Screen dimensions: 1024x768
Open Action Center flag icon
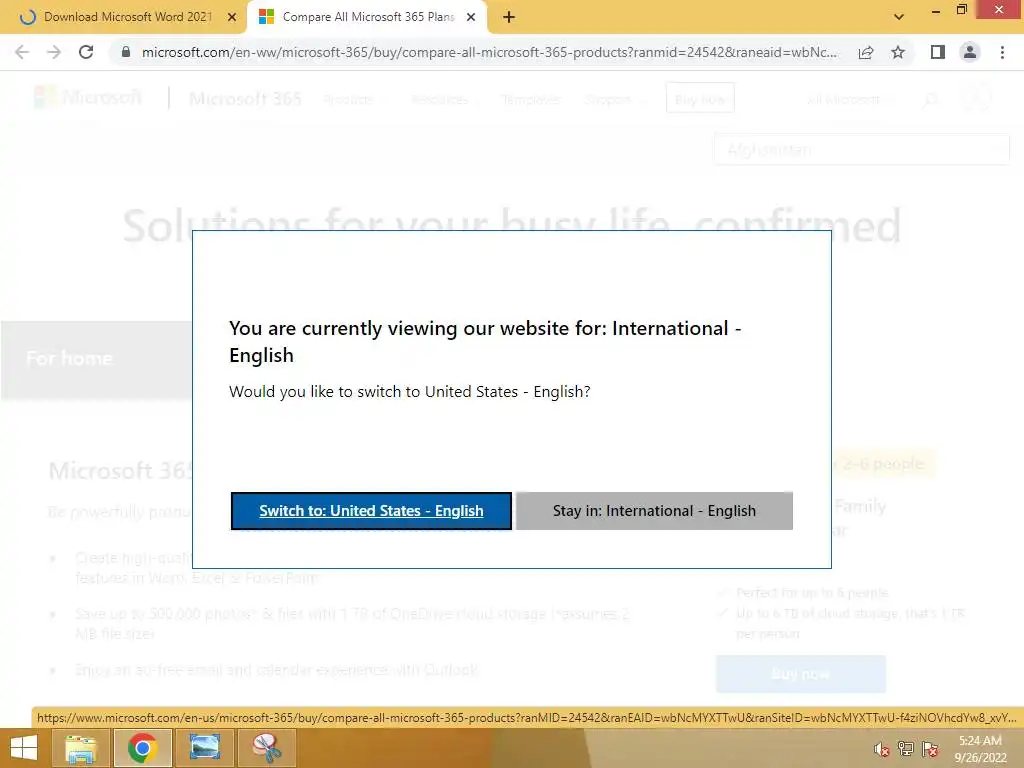930,749
